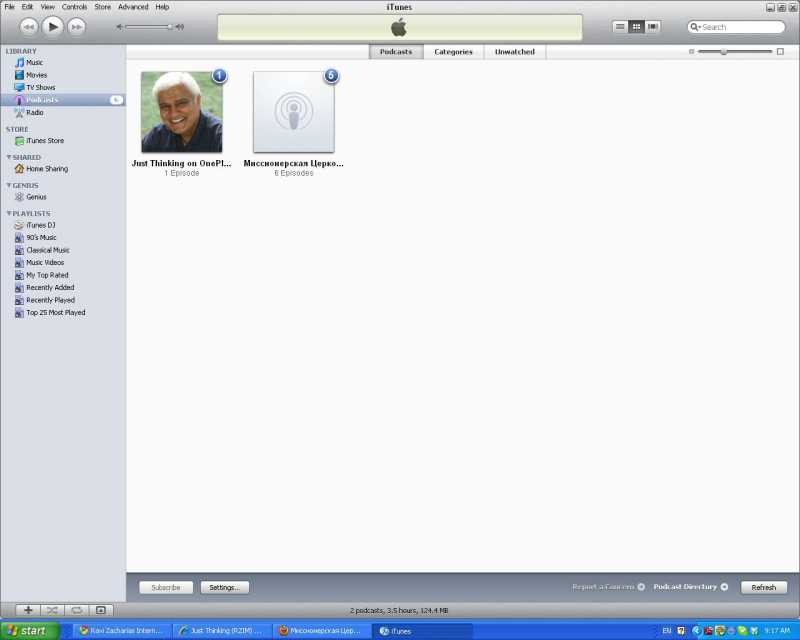This screenshot has width=800, height=640.
Task: Switch to the Ravi Zacharias browser taskbar window
Action: [x=121, y=631]
